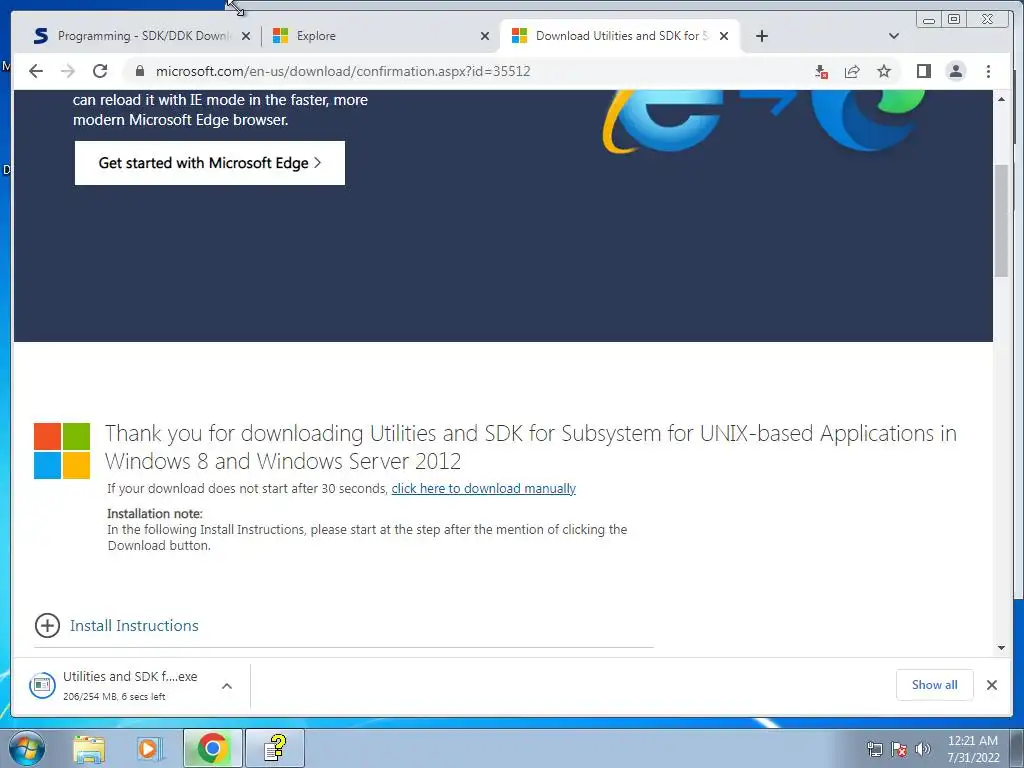The width and height of the screenshot is (1024, 768).
Task: Close the Download Utilities and SDK tab
Action: 724,36
